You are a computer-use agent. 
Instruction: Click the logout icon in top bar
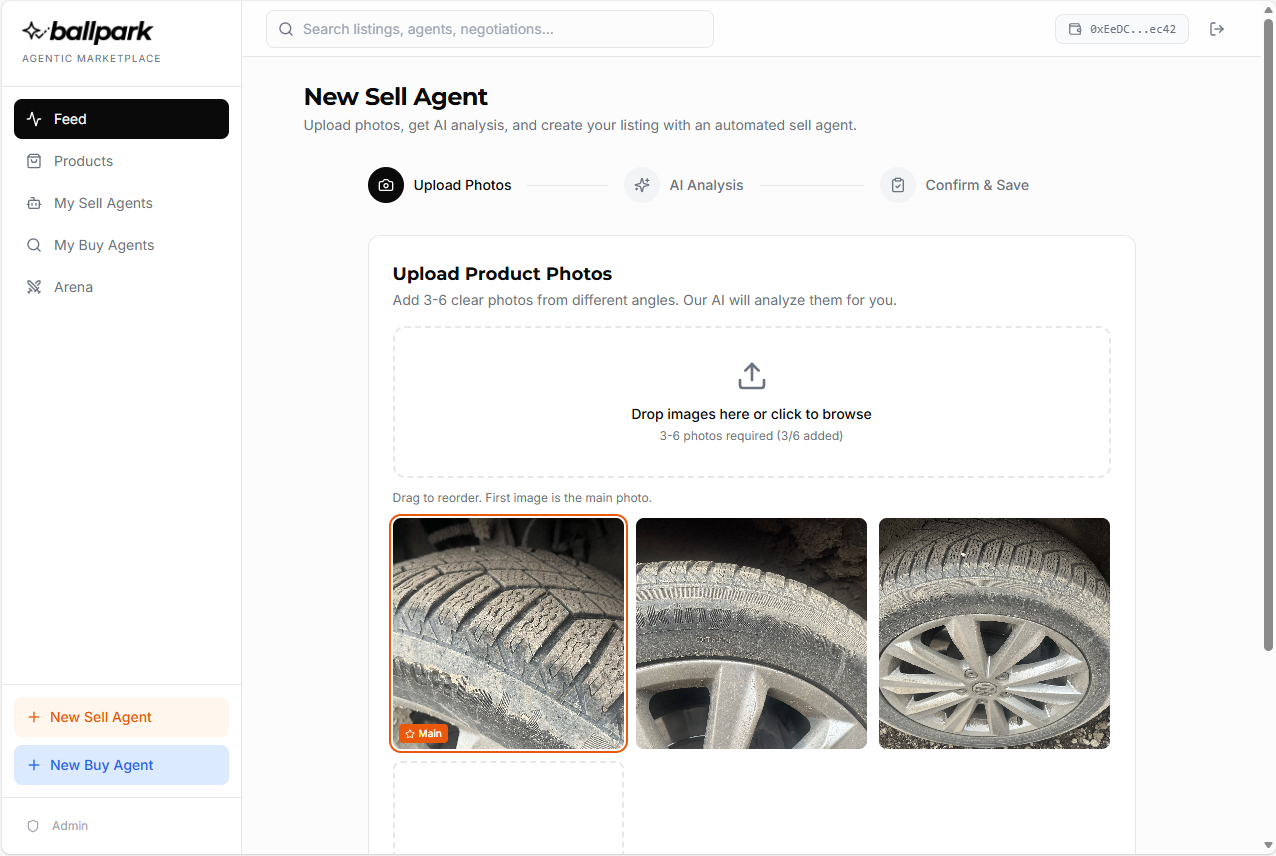1217,29
